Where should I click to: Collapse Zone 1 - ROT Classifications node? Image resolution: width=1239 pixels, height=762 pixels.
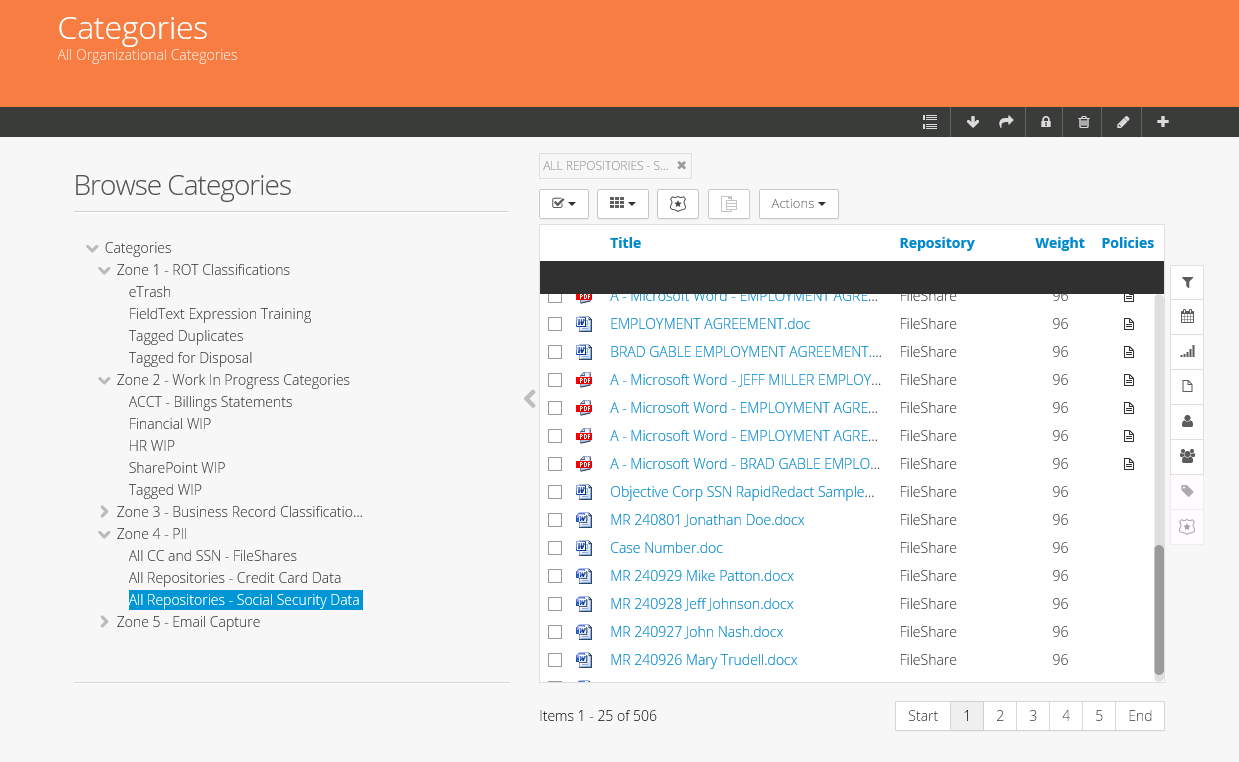coord(105,270)
